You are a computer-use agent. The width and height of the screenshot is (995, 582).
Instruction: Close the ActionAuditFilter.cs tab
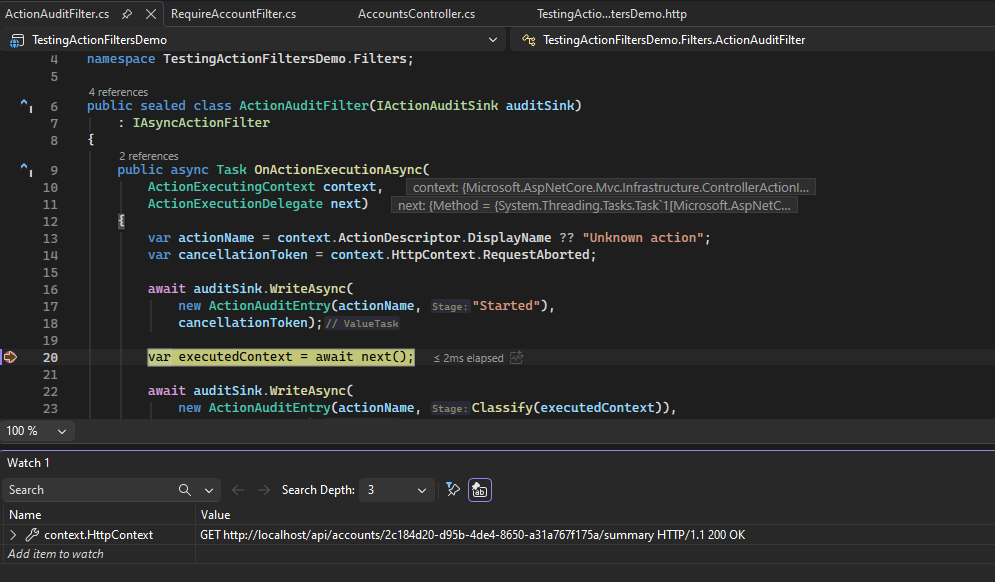(151, 13)
